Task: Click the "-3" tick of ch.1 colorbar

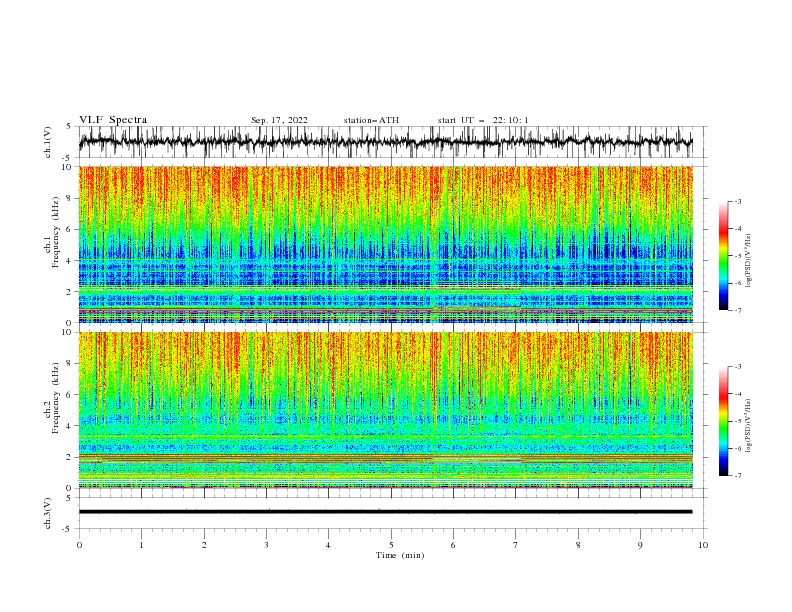Action: [737, 201]
